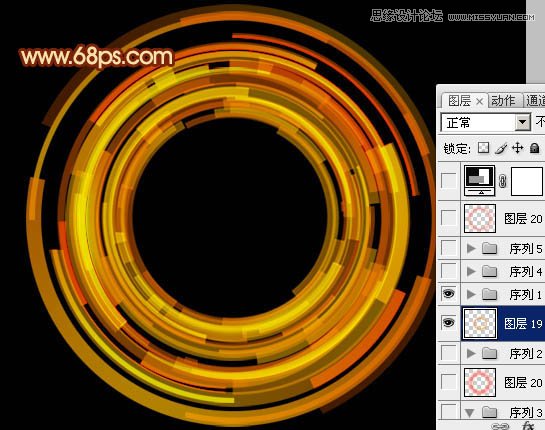Click the 序列 3 folder icon
The image size is (545, 430).
click(x=489, y=412)
